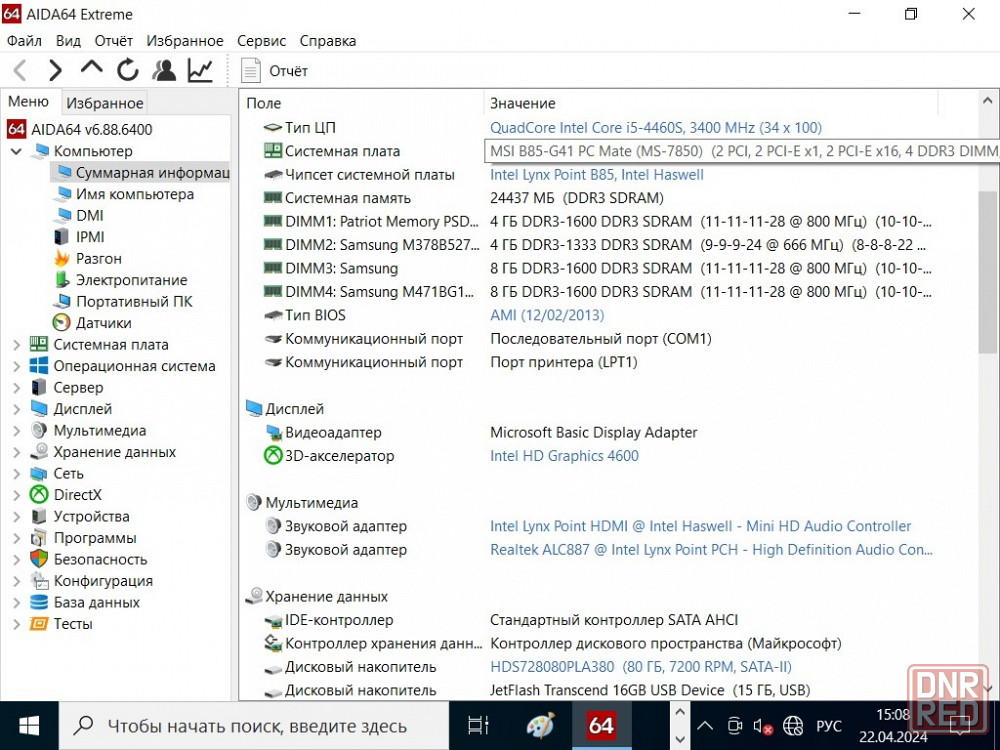The image size is (1000, 750).
Task: Open the AMI (12/02/2013) BIOS link
Action: coord(547,315)
